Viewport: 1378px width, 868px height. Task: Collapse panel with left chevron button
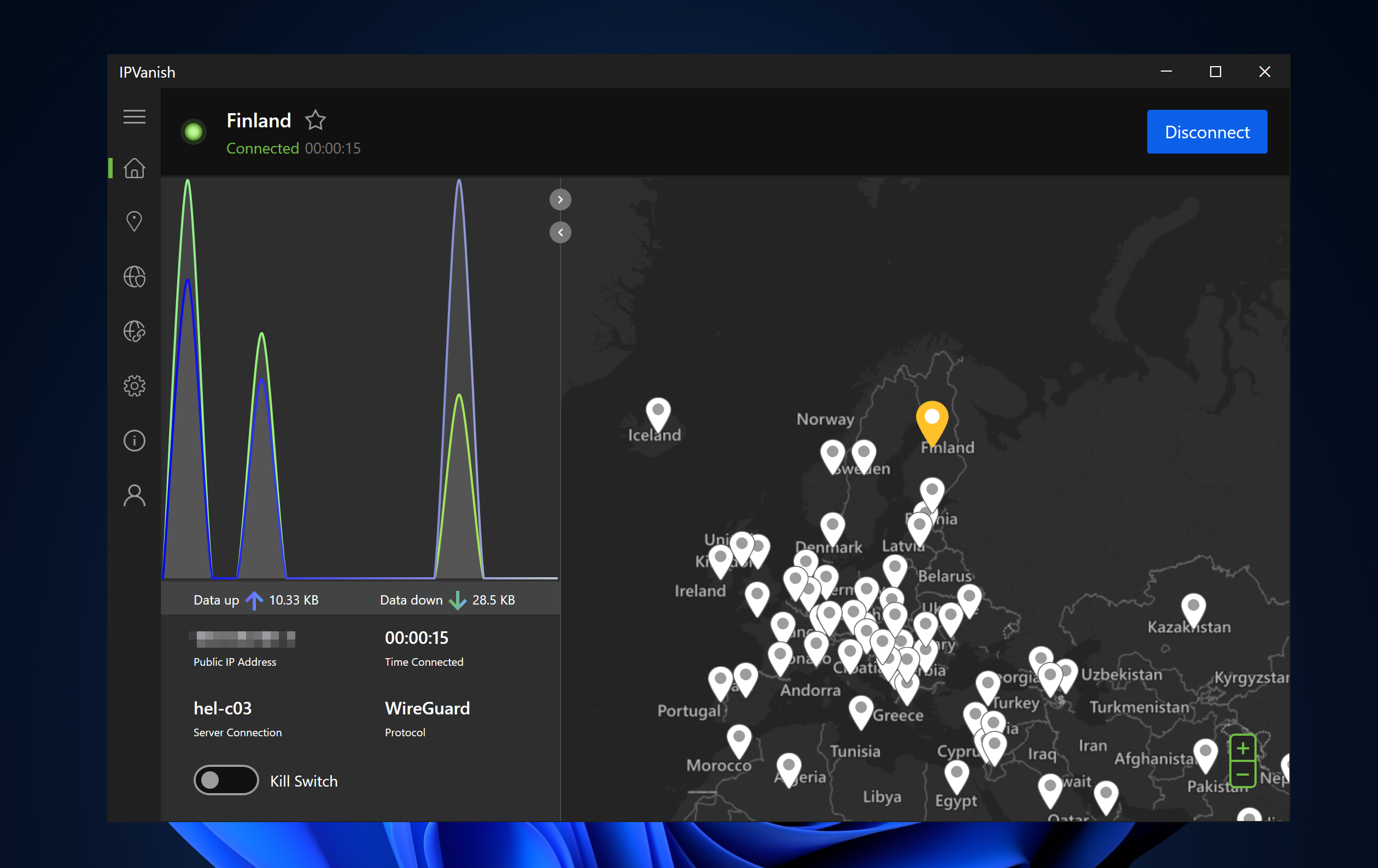click(x=560, y=232)
